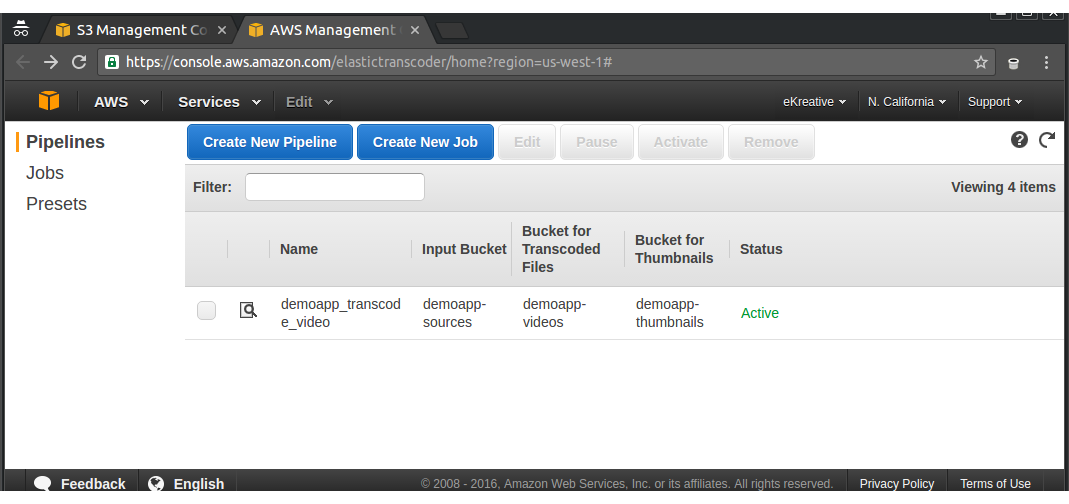1069x504 pixels.
Task: Click the AWS orange cube home icon
Action: (x=49, y=101)
